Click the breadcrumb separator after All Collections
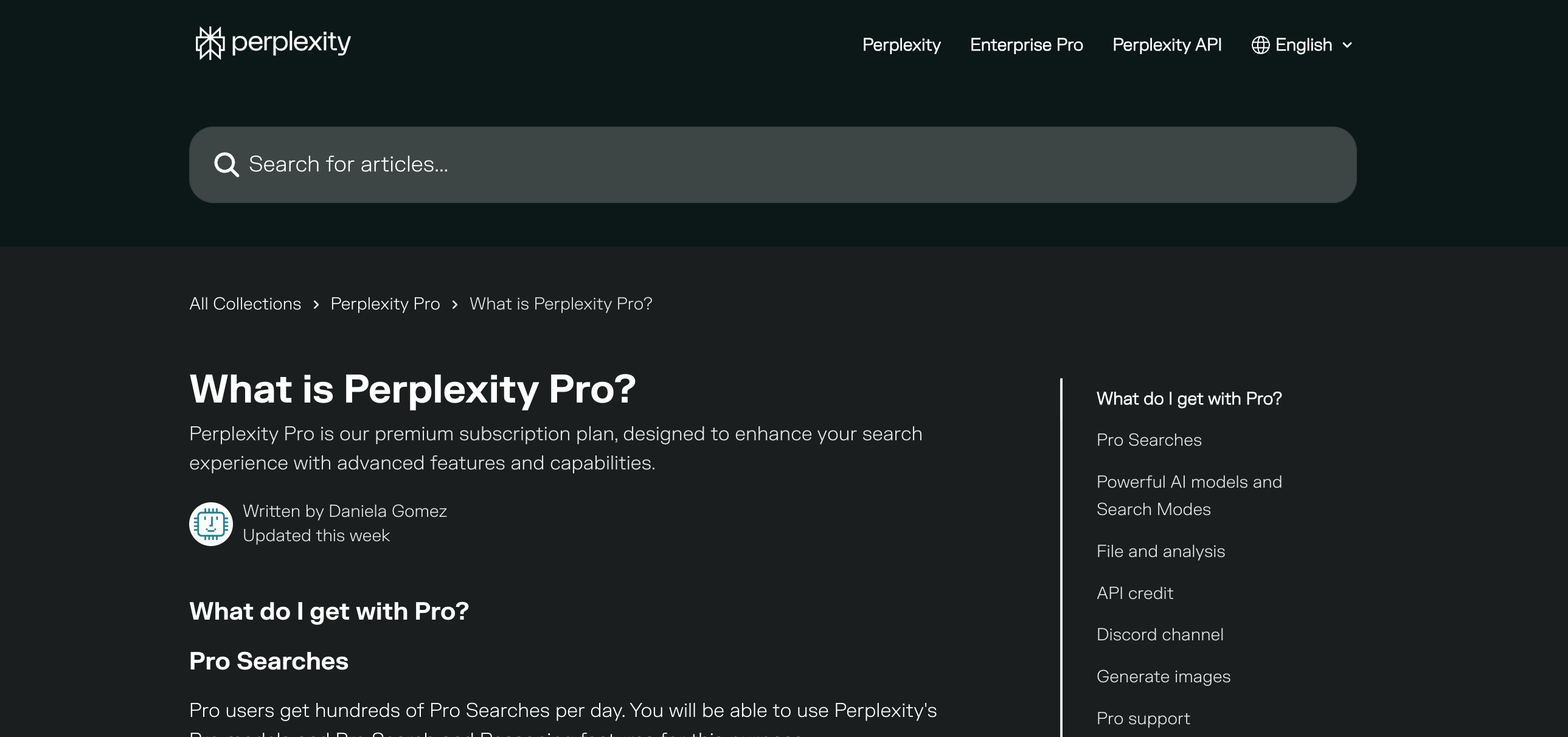Image resolution: width=1568 pixels, height=737 pixels. tap(316, 303)
